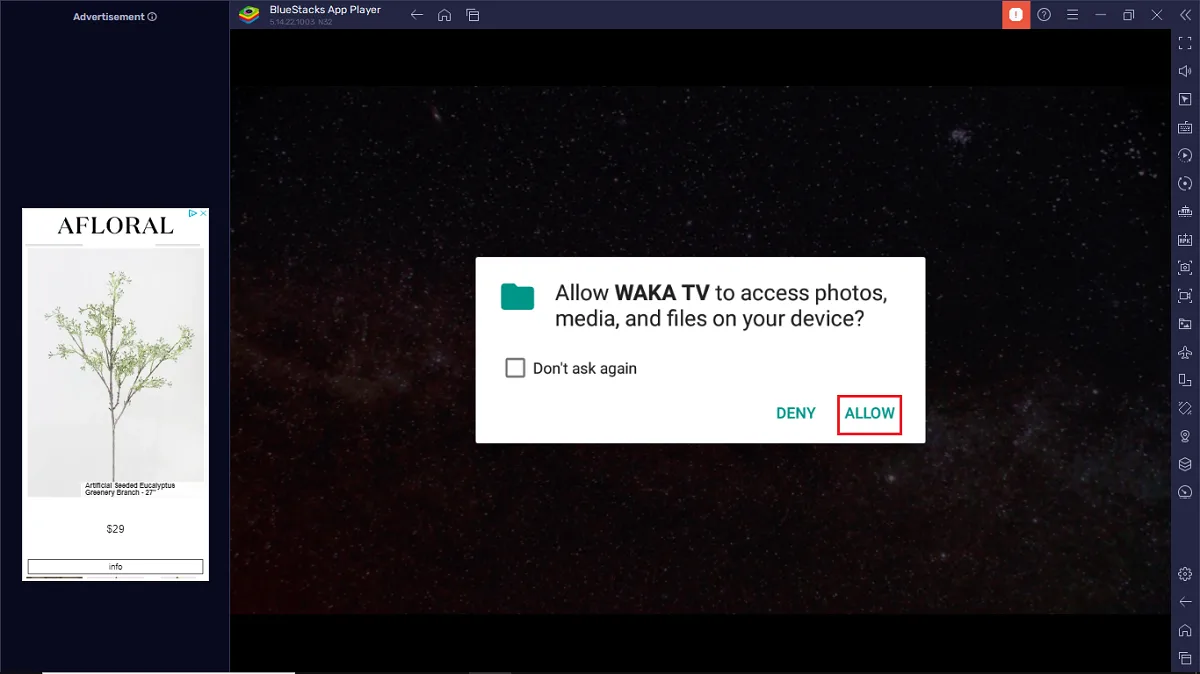Click the AdChoices icon on the ad

(x=194, y=213)
